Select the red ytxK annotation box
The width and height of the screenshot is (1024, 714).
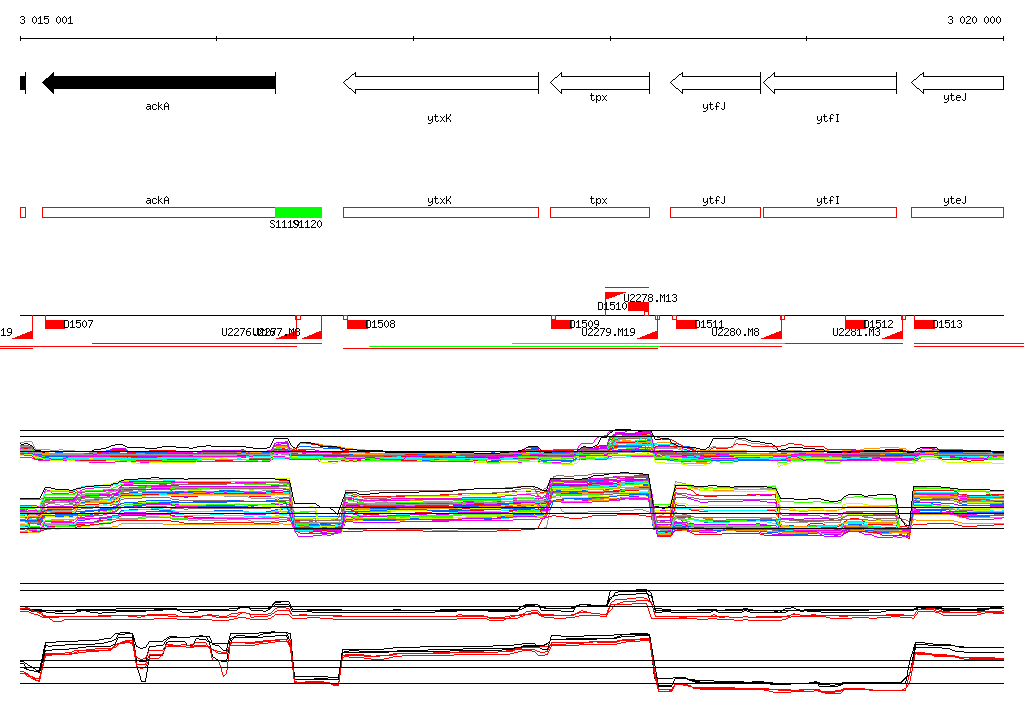point(441,212)
